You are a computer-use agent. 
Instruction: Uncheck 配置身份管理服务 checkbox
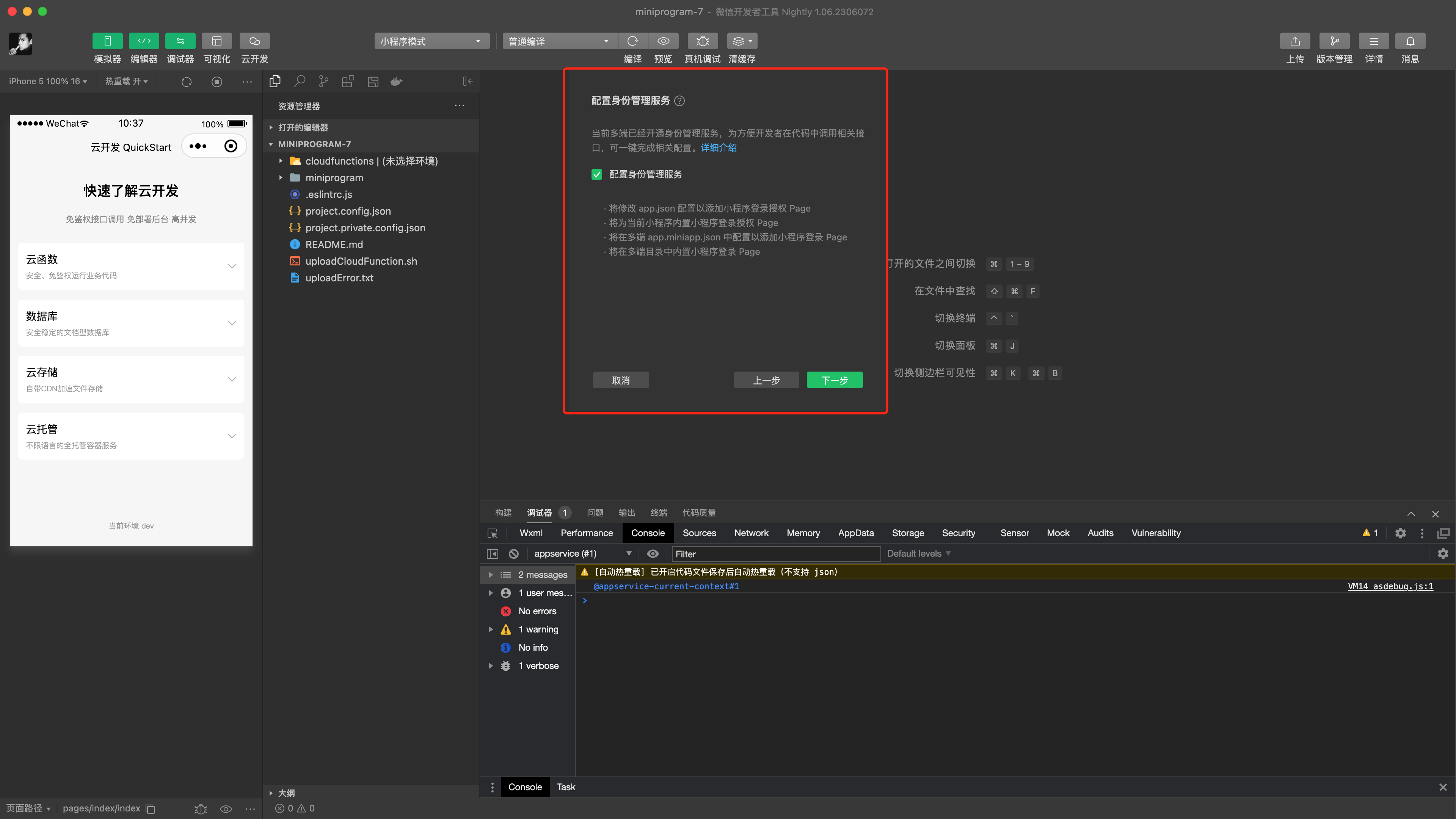pyautogui.click(x=597, y=174)
